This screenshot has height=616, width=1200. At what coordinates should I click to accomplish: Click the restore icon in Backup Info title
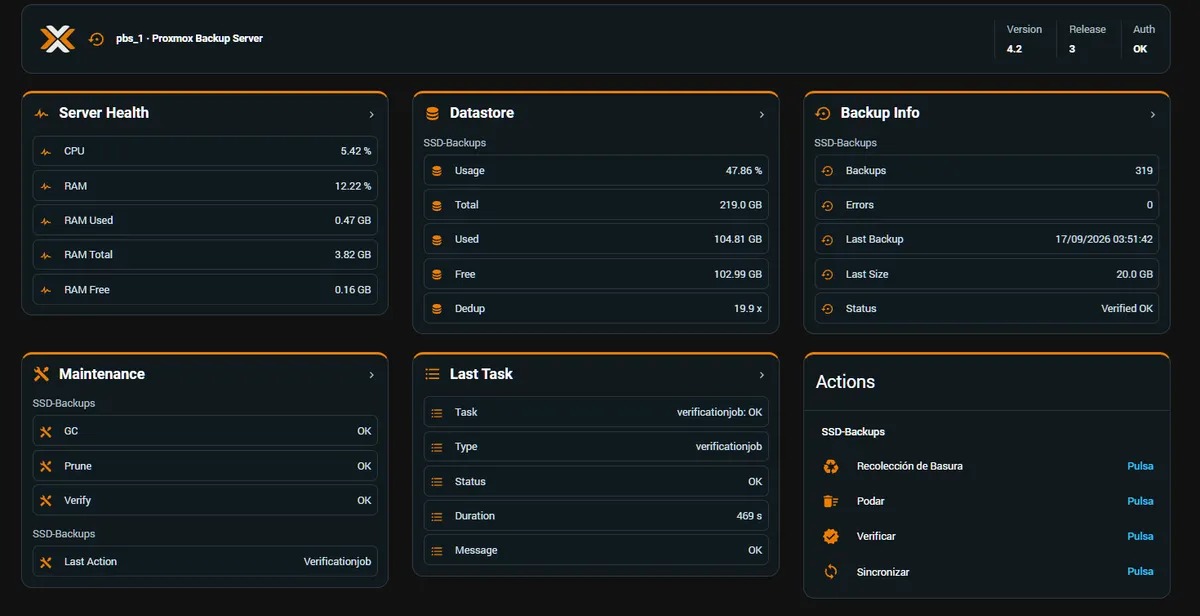point(823,114)
